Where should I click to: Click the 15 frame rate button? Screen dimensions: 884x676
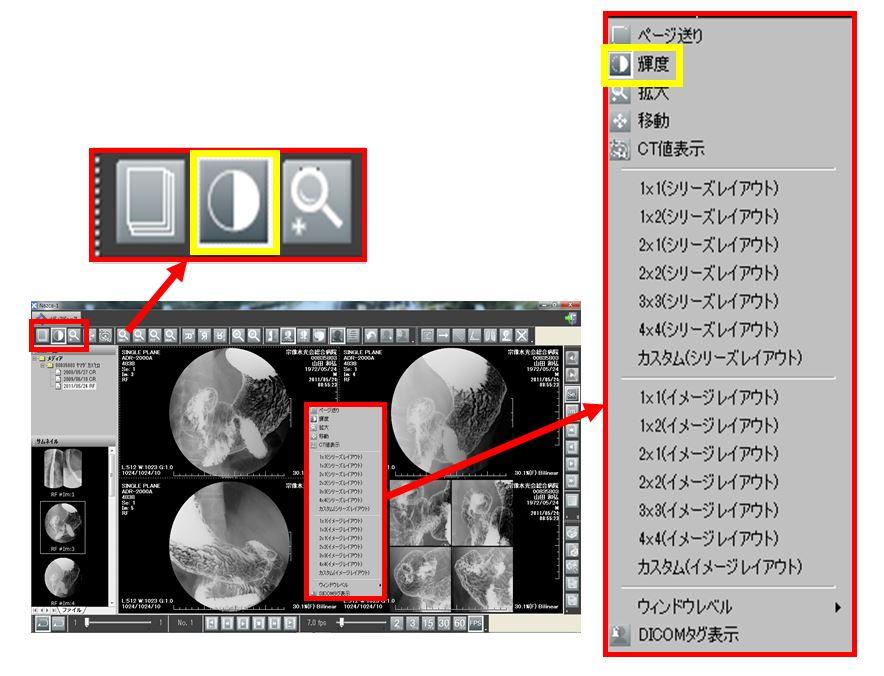[x=428, y=623]
